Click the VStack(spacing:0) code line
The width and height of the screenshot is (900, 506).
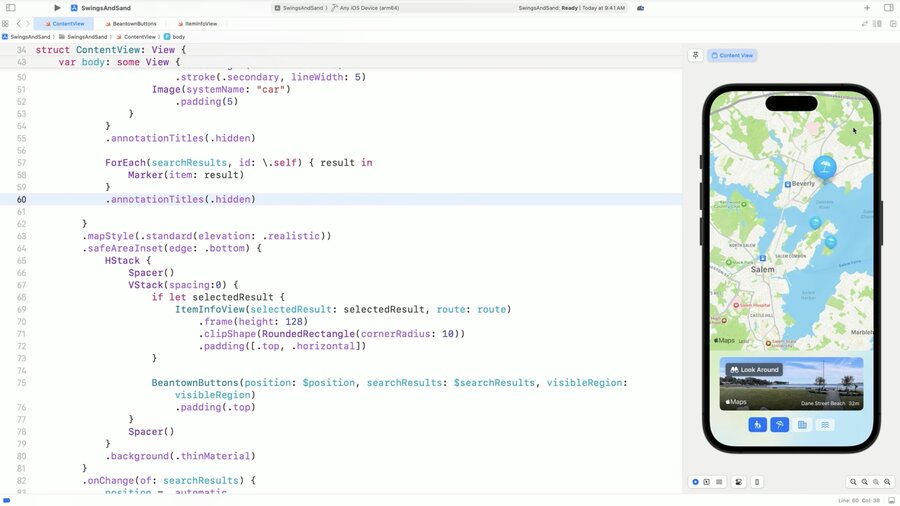click(183, 285)
